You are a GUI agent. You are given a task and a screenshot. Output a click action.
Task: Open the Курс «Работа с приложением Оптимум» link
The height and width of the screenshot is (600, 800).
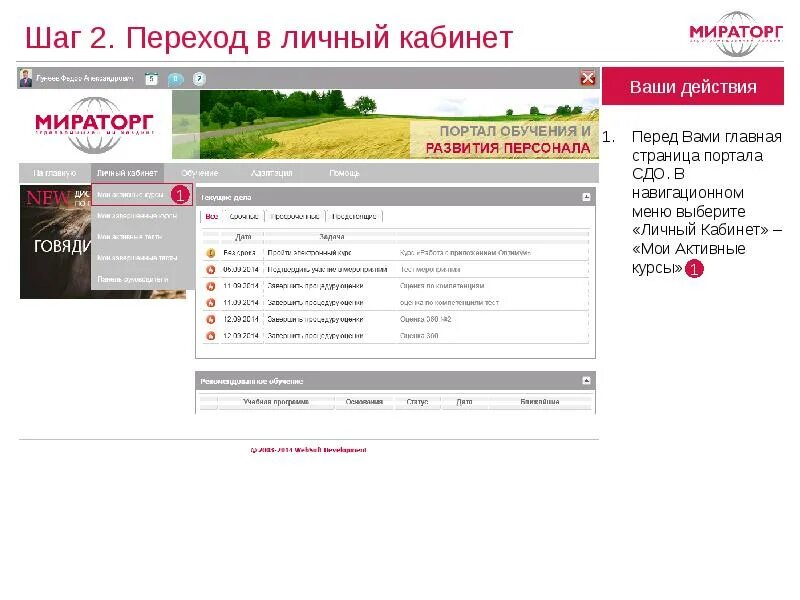click(465, 253)
